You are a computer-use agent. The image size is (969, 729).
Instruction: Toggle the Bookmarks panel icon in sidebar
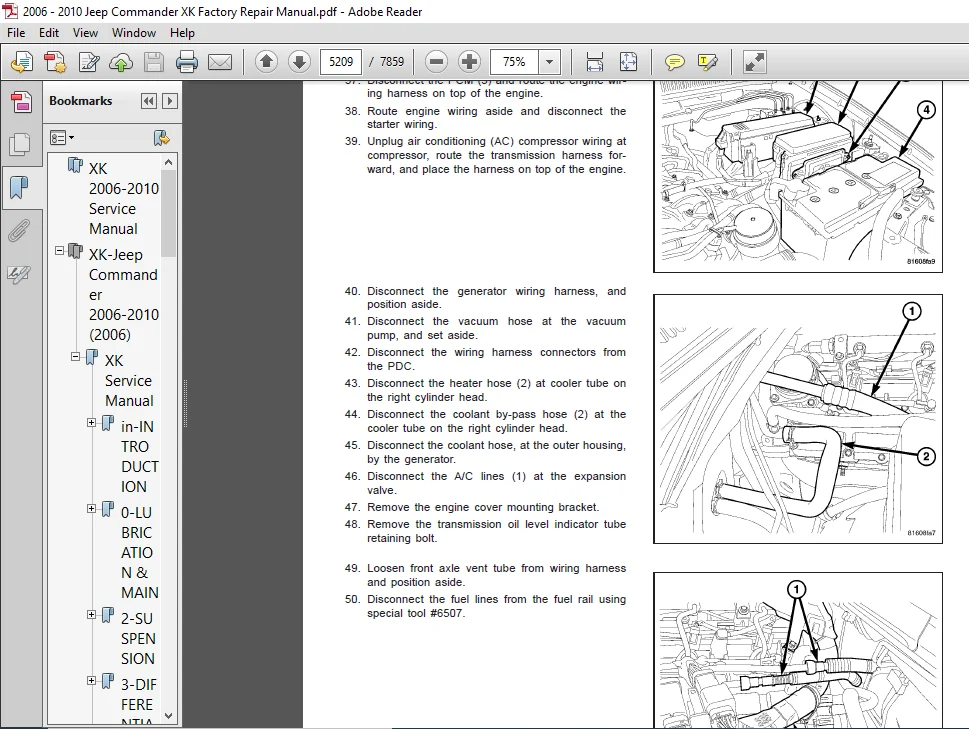(20, 187)
